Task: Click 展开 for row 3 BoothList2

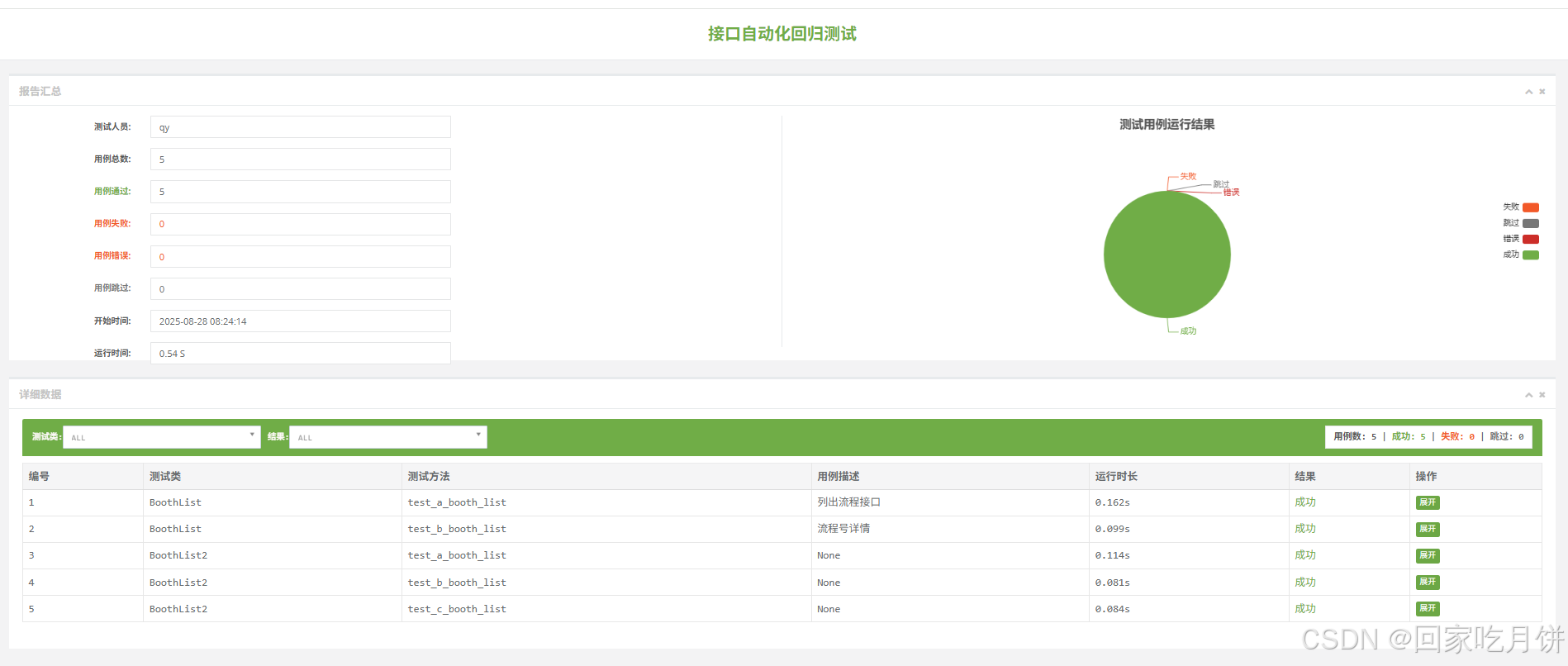Action: (1428, 555)
